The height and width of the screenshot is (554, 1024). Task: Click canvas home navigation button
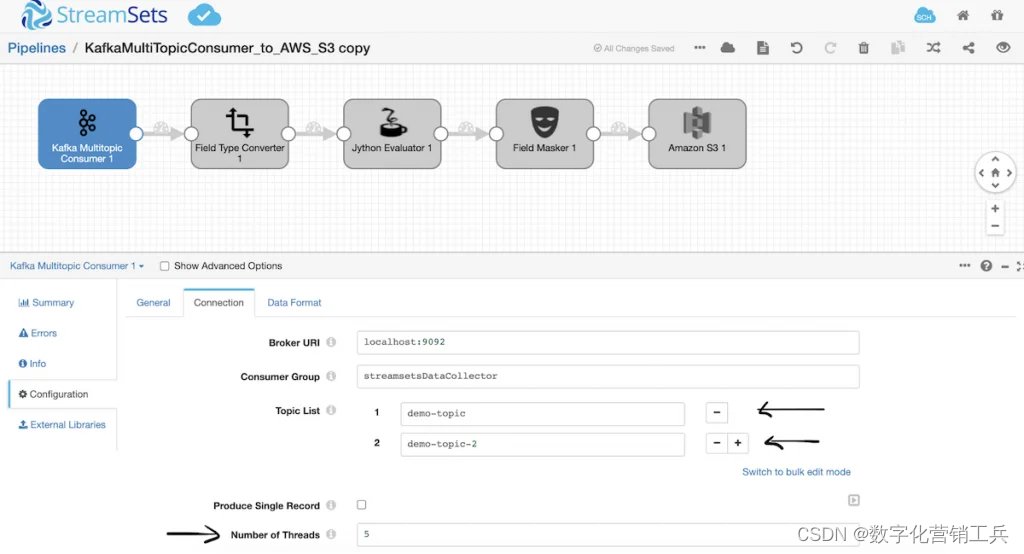pyautogui.click(x=995, y=173)
